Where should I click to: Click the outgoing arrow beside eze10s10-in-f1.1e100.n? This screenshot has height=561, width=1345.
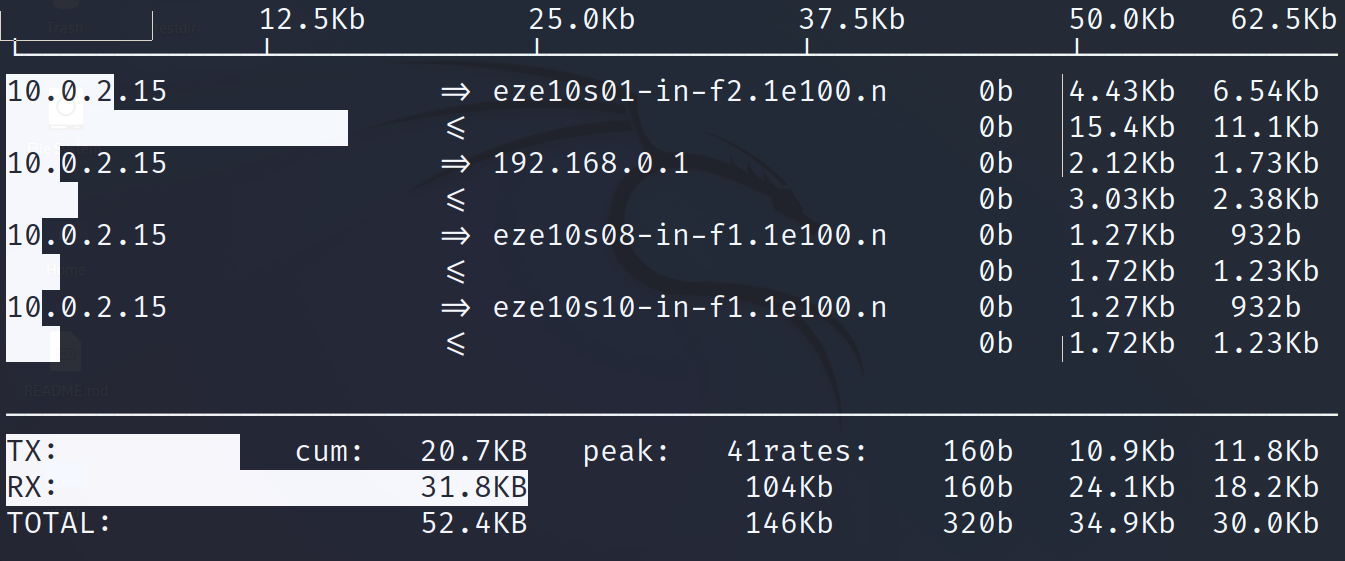click(455, 307)
